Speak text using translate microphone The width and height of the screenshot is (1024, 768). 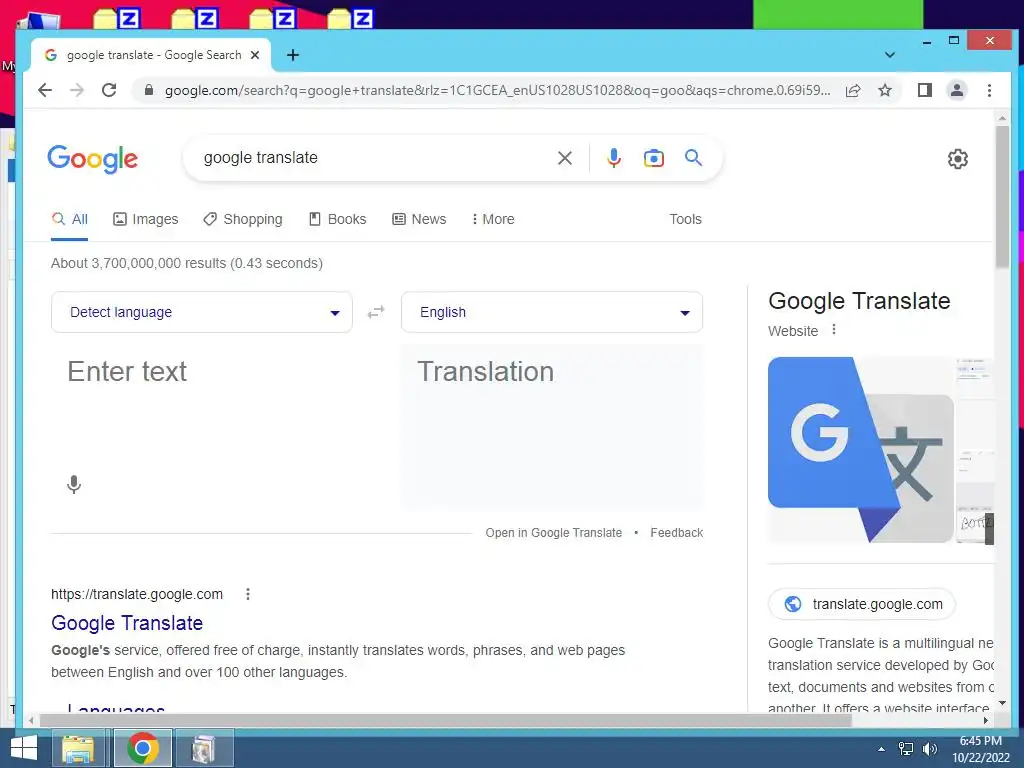(x=74, y=485)
